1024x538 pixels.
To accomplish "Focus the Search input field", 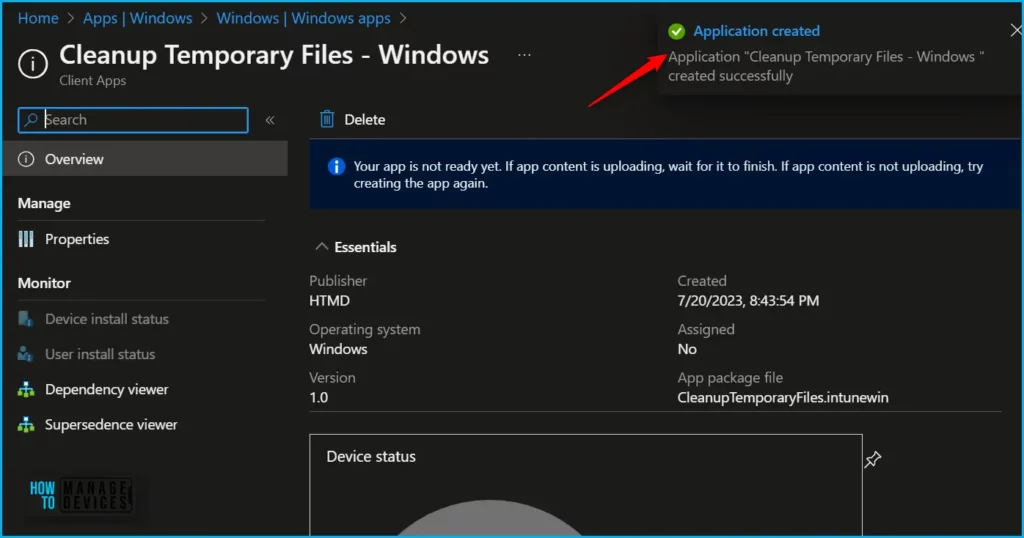I will click(133, 120).
